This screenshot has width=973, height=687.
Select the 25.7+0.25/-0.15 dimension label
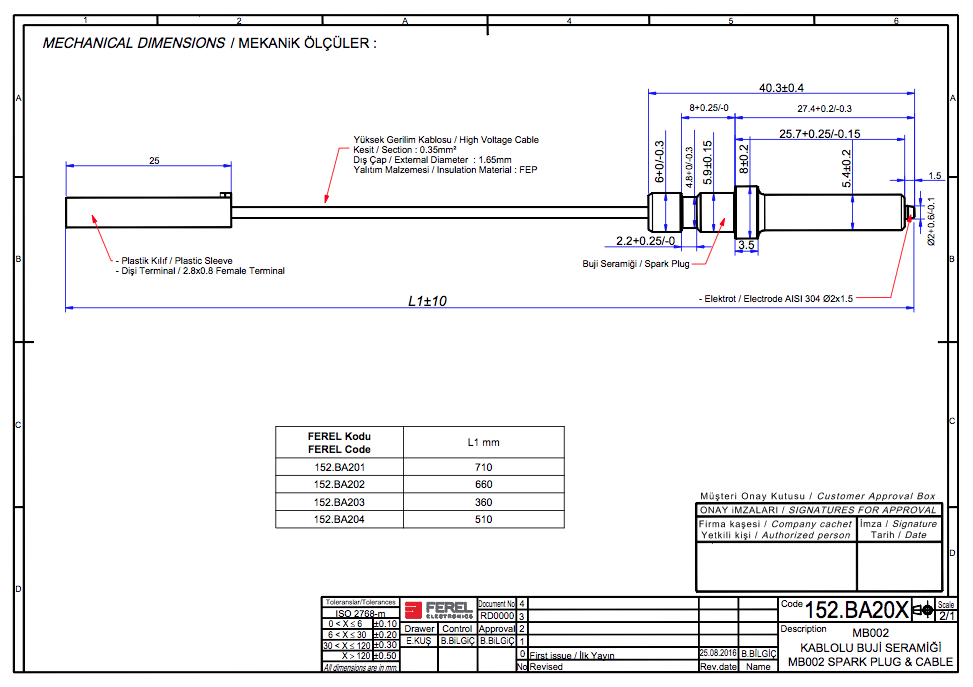(x=819, y=133)
